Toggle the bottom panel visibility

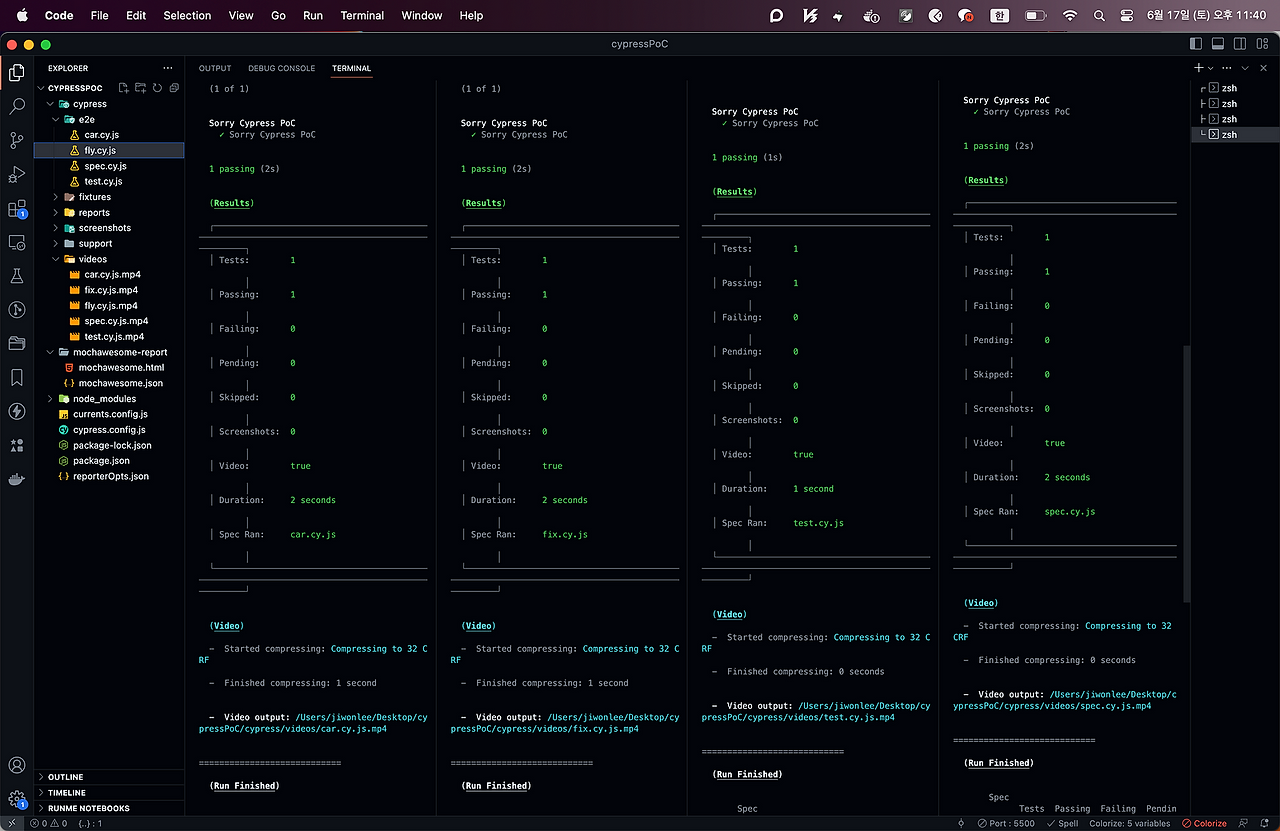point(1218,44)
